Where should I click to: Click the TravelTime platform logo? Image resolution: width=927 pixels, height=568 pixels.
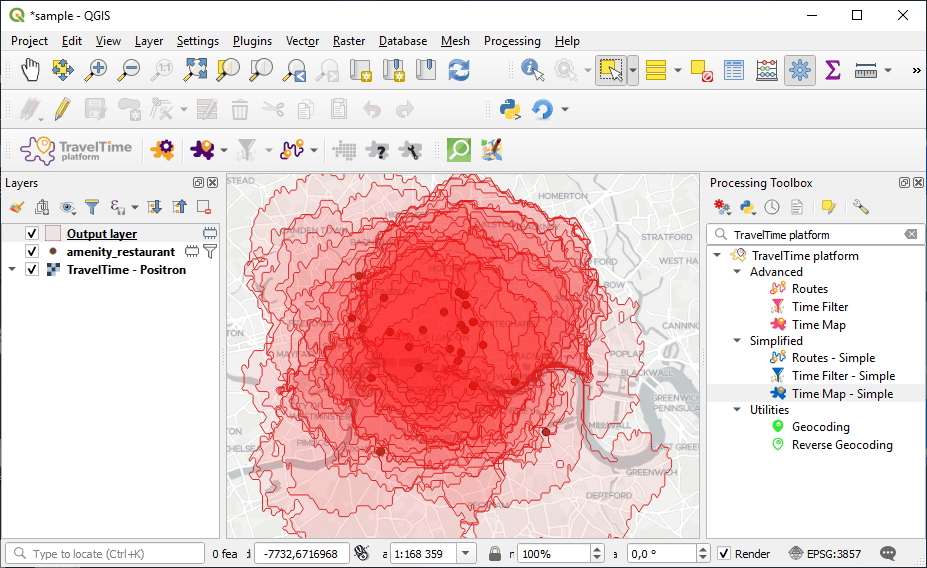77,150
